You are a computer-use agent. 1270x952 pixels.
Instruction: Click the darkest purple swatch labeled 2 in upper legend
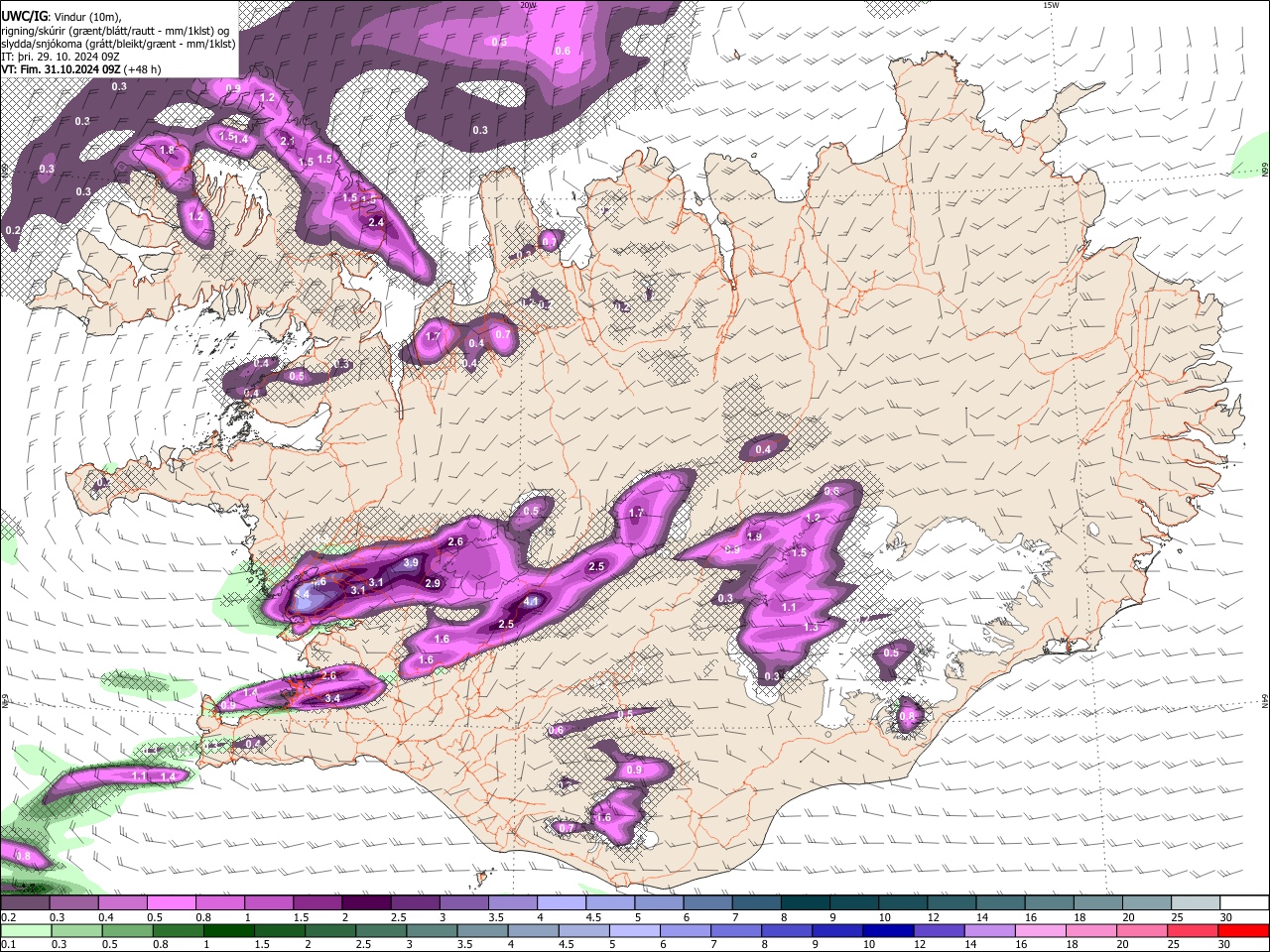(365, 902)
